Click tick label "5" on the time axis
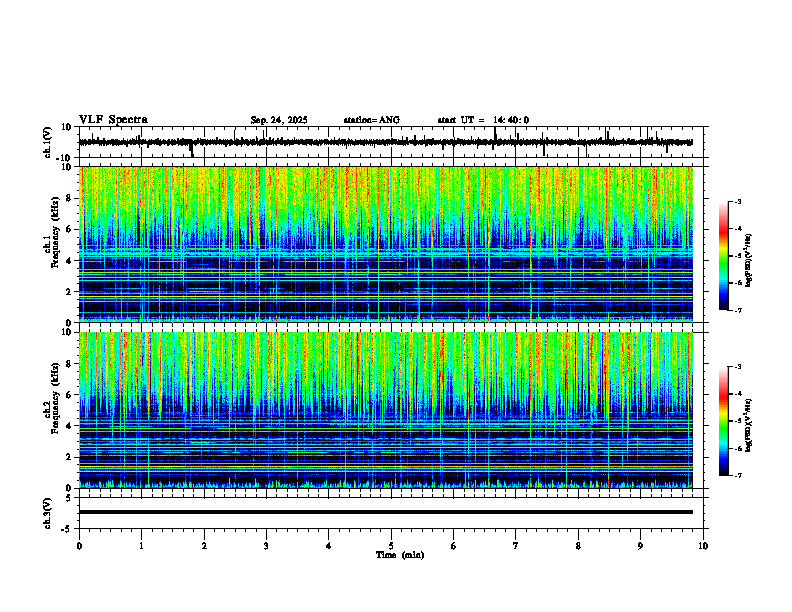Image resolution: width=792 pixels, height=612 pixels. click(391, 546)
